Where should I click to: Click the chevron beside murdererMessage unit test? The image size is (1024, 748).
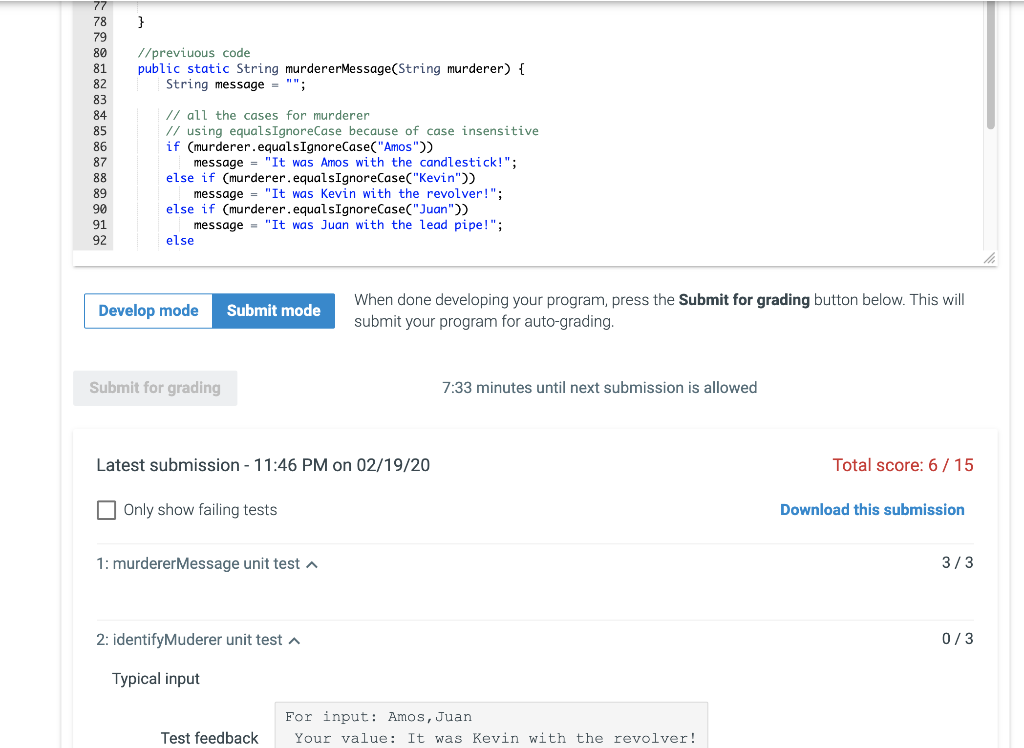(311, 563)
